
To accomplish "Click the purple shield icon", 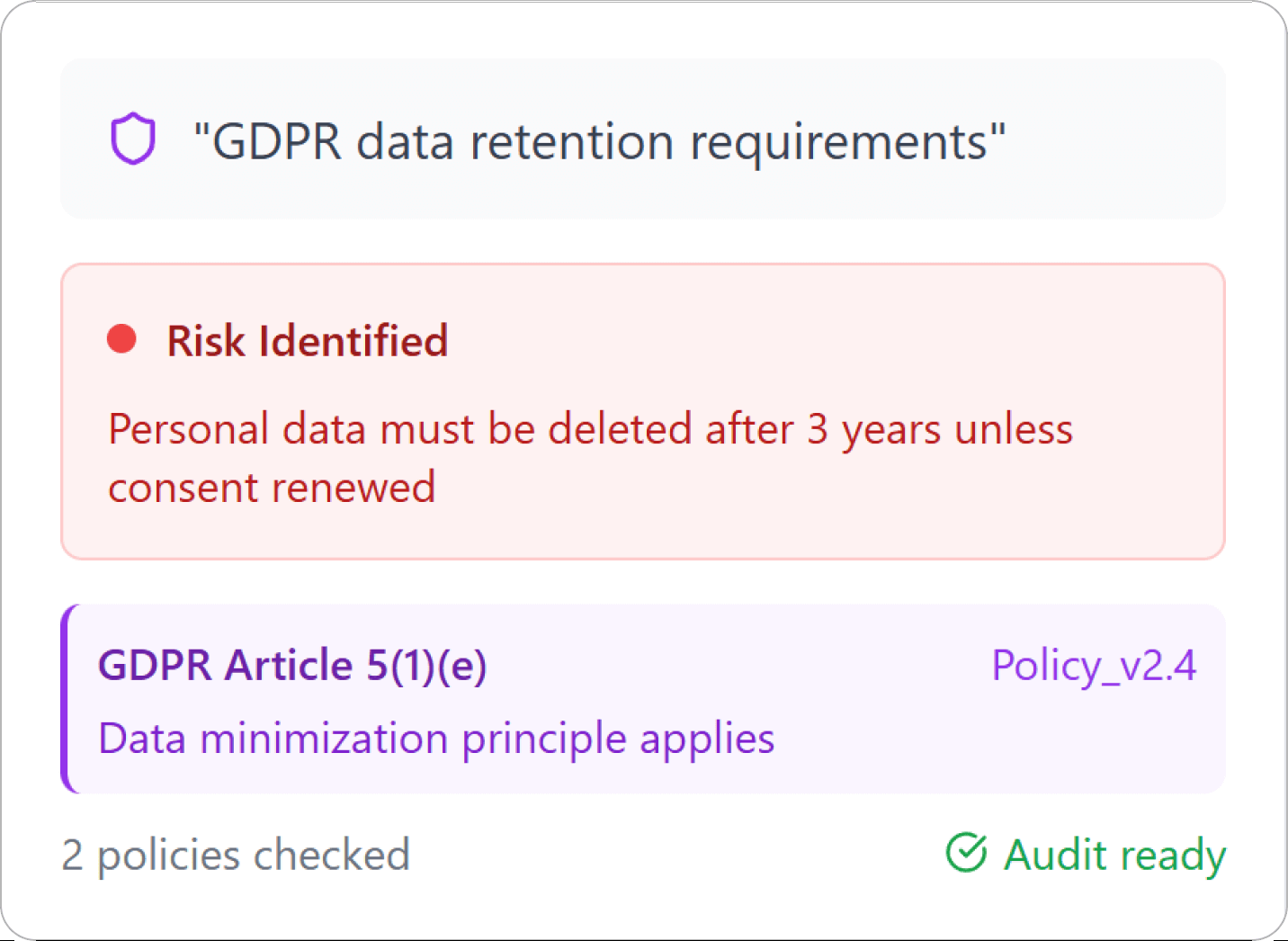I will pyautogui.click(x=133, y=139).
